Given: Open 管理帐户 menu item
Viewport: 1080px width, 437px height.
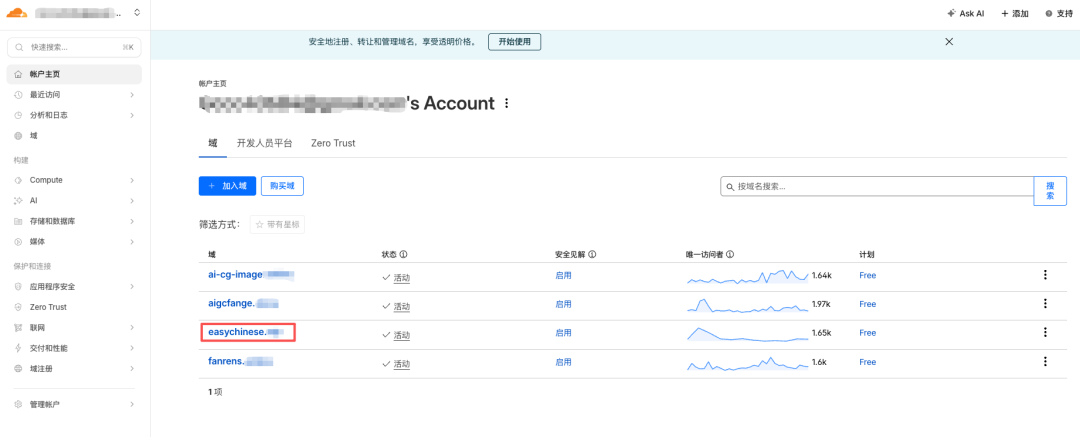Looking at the screenshot, I should 74,404.
